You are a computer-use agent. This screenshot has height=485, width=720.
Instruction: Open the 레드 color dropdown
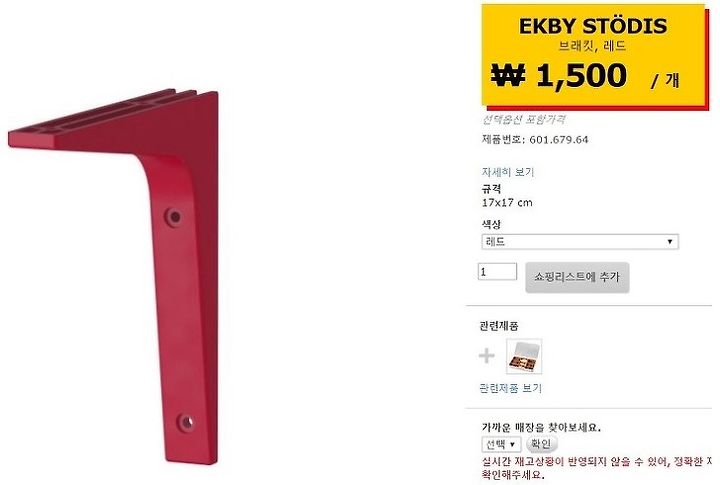[x=580, y=242]
